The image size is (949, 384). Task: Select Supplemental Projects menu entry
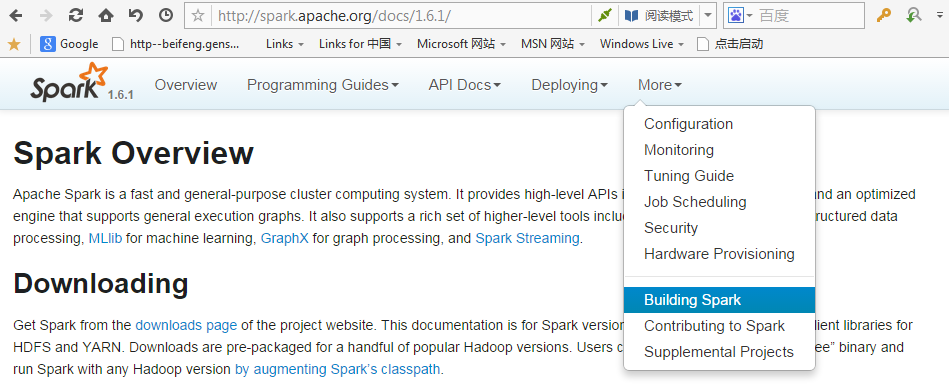[720, 352]
